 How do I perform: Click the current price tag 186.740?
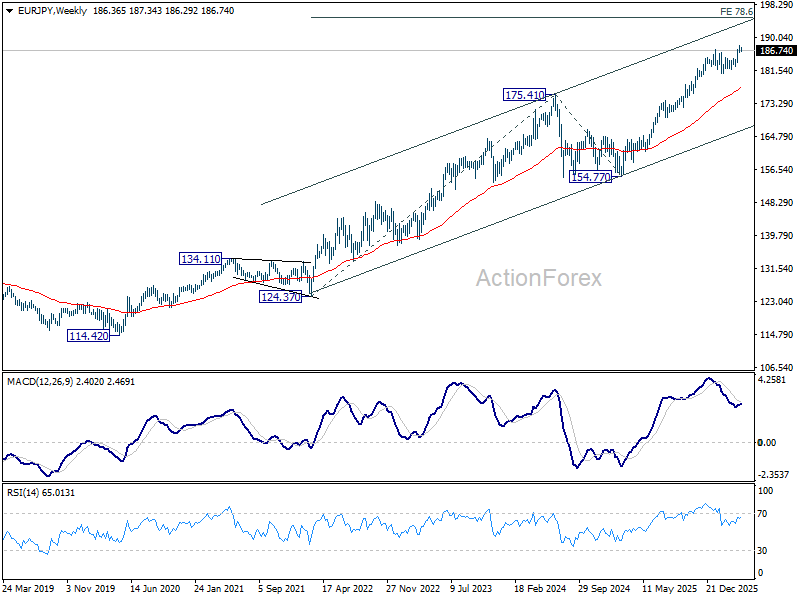(777, 50)
